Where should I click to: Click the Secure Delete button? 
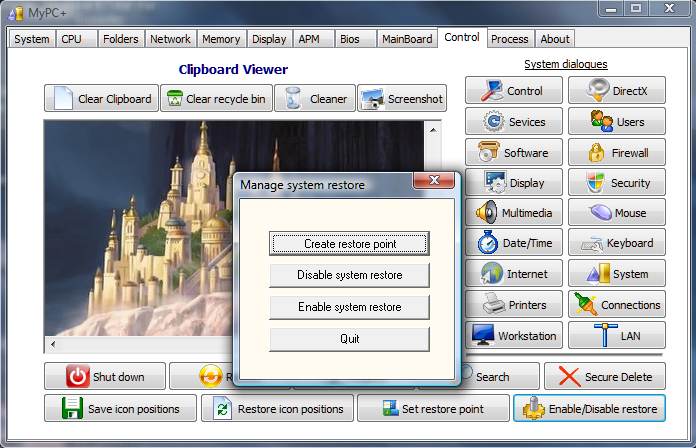[605, 377]
